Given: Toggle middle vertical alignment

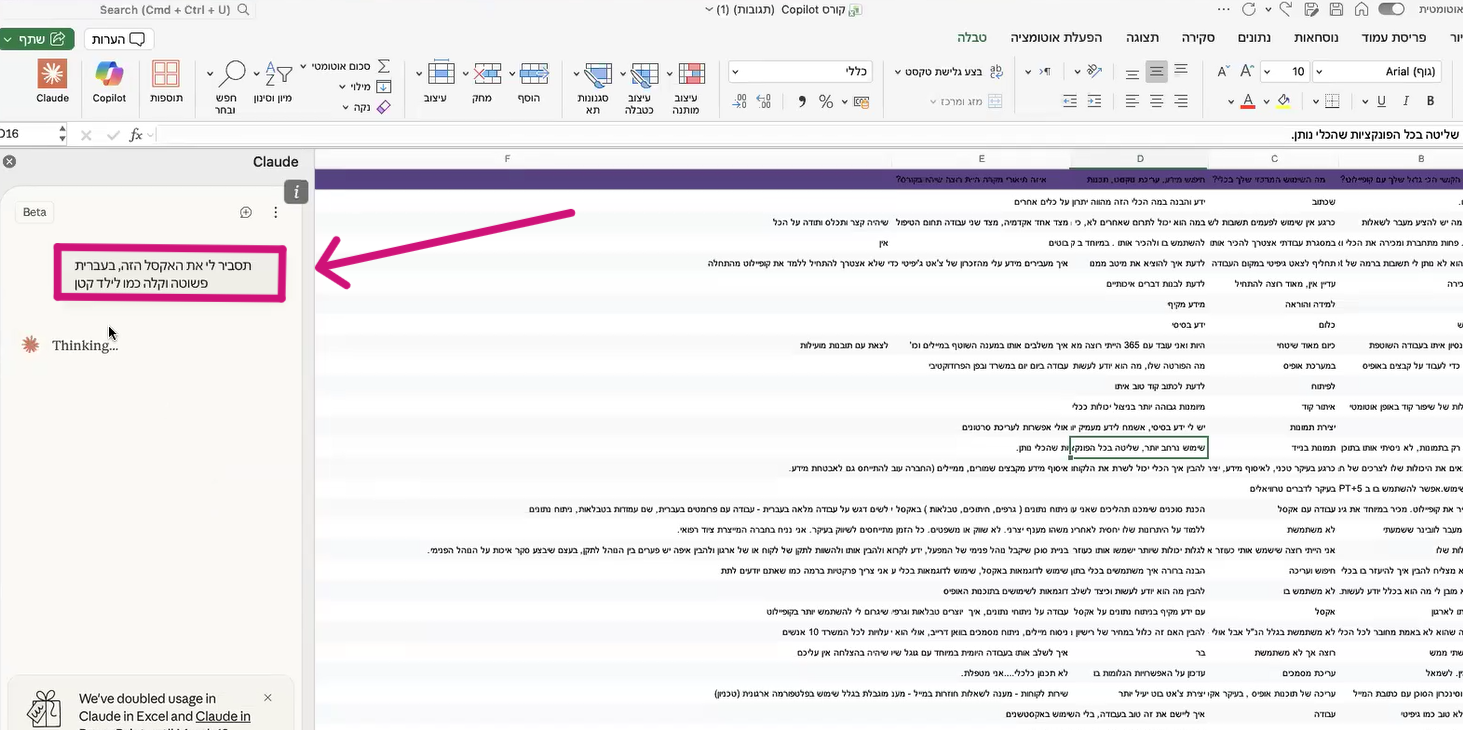Looking at the screenshot, I should point(1157,71).
